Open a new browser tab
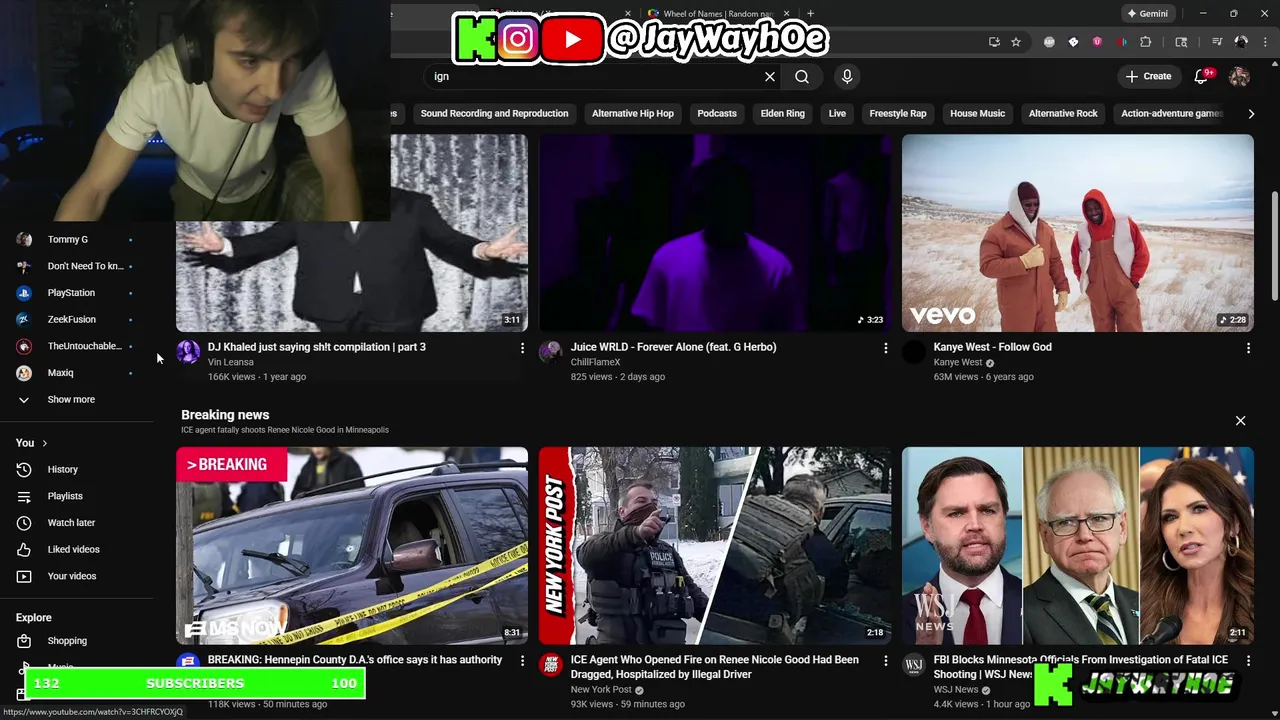This screenshot has width=1280, height=720. 810,14
